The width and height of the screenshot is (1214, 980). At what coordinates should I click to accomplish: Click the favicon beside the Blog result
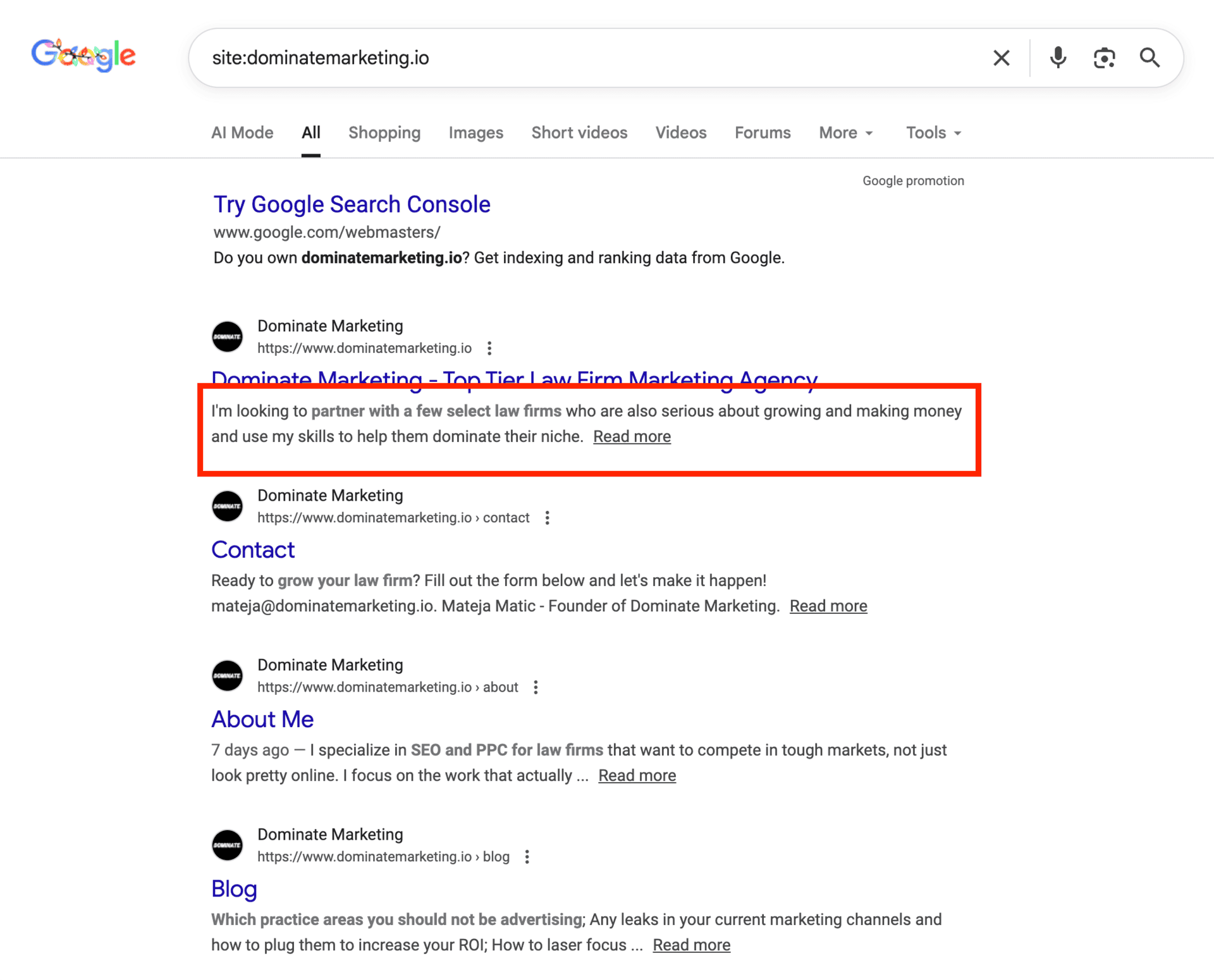[227, 845]
